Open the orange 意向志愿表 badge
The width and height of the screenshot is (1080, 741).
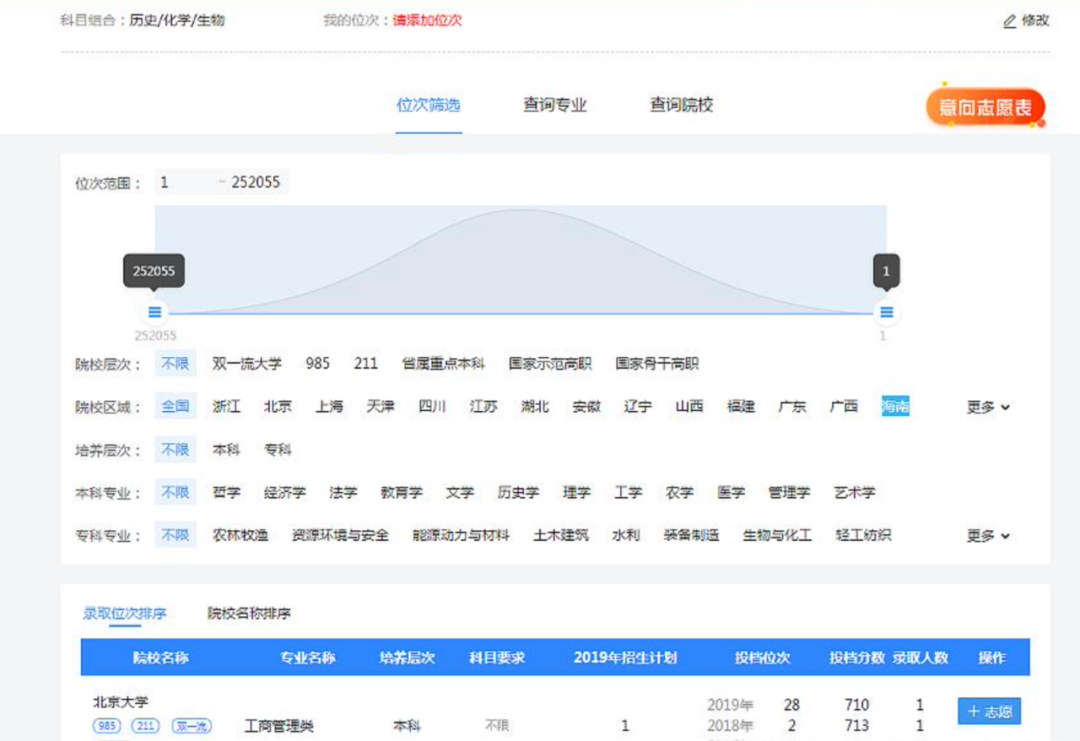[x=984, y=104]
